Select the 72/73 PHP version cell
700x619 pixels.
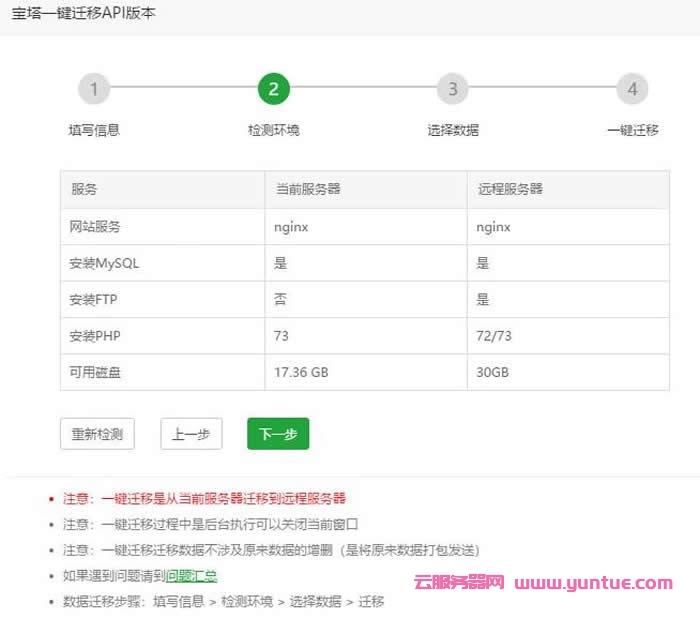coord(494,336)
